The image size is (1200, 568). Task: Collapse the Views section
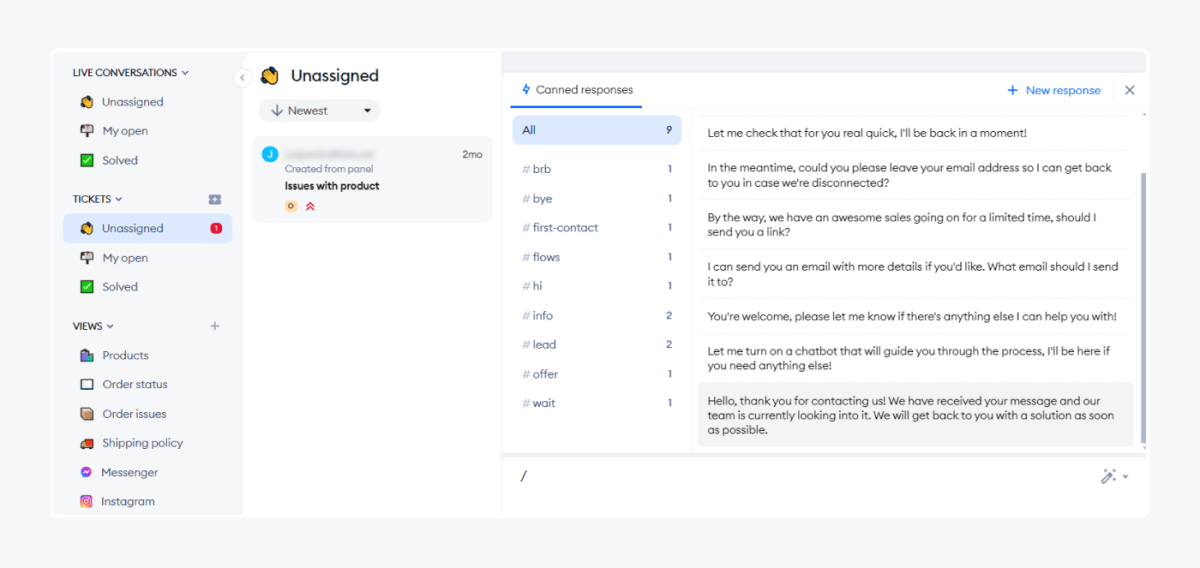pyautogui.click(x=93, y=326)
